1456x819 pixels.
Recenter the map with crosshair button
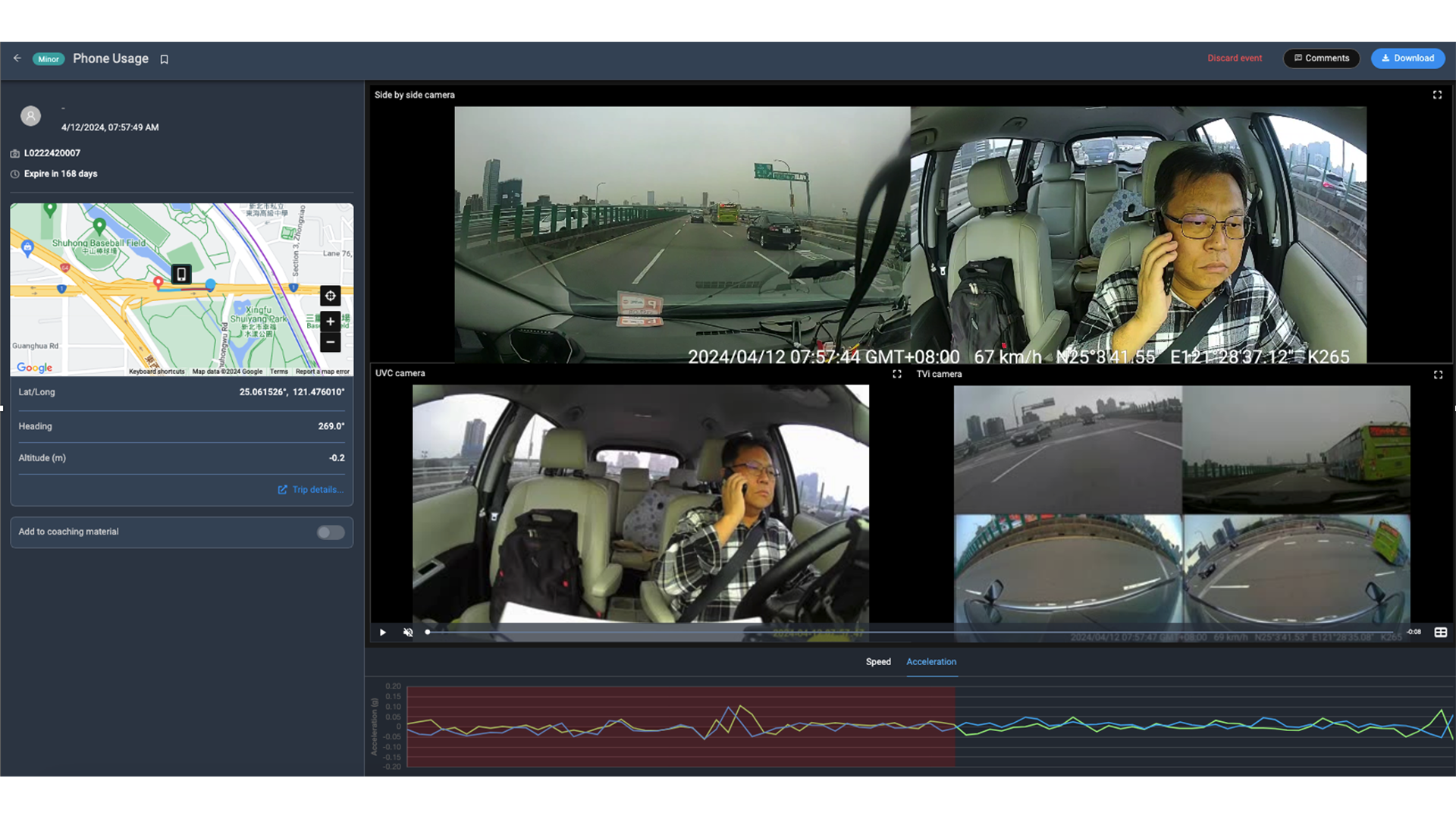(330, 296)
